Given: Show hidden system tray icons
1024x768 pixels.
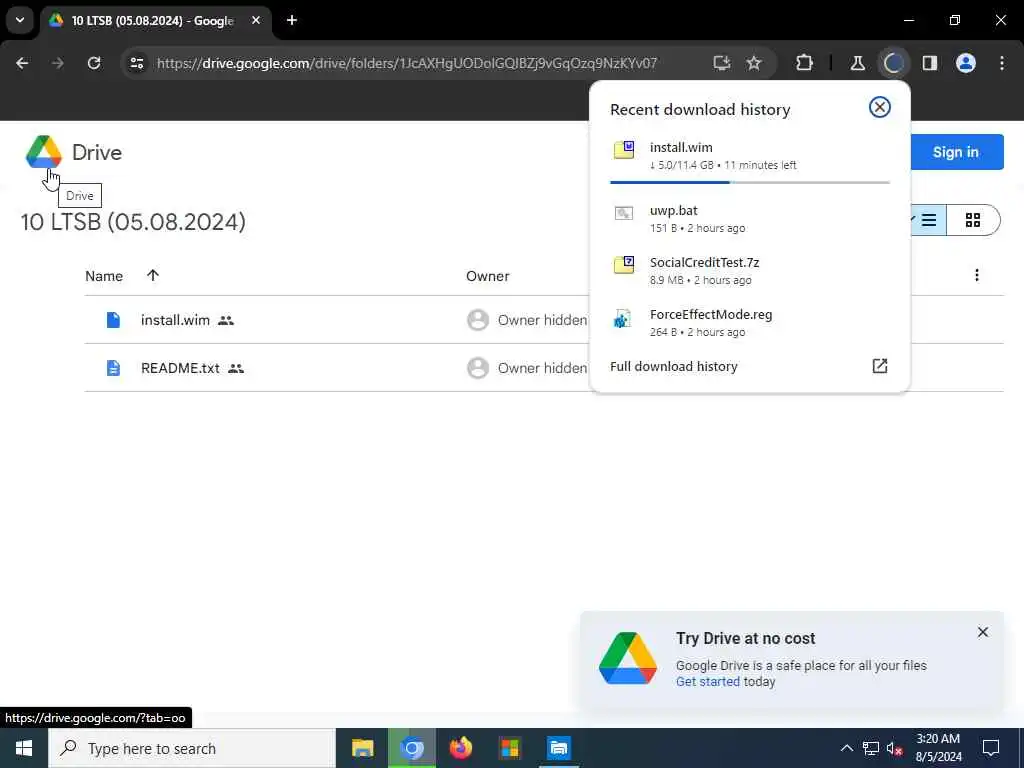Looking at the screenshot, I should 846,748.
